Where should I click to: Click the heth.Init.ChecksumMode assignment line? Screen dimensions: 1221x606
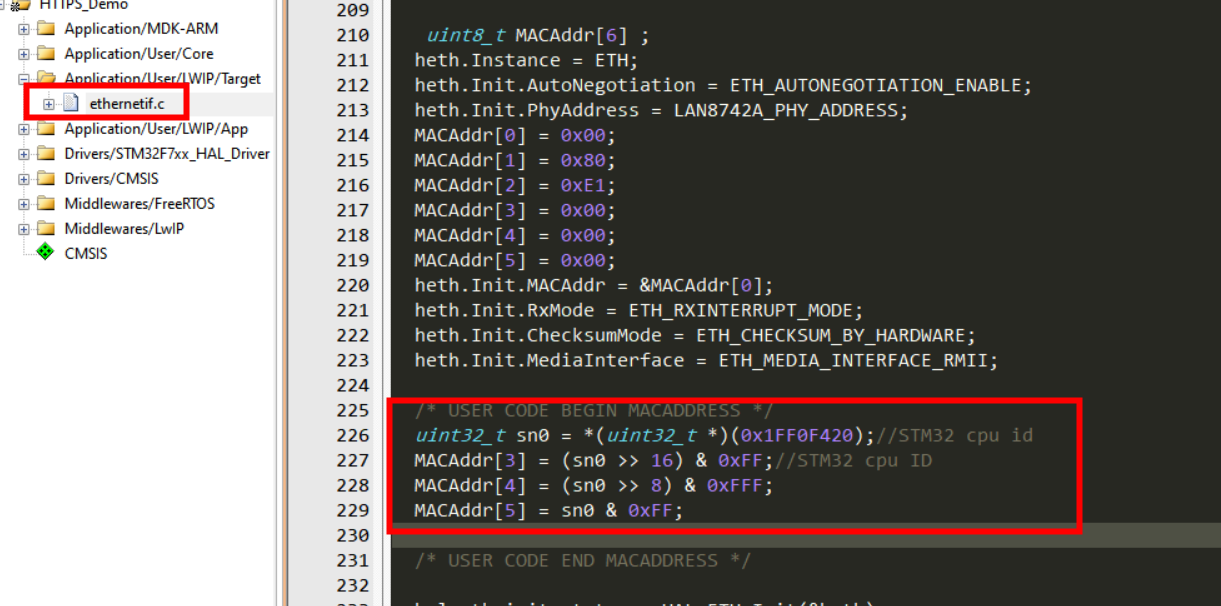click(x=694, y=335)
